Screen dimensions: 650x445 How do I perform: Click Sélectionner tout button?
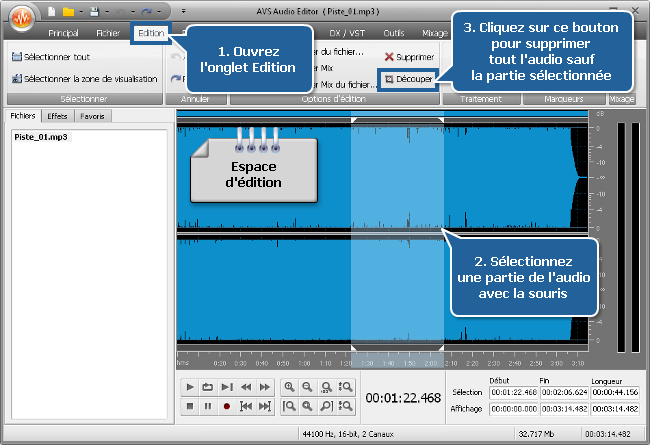pos(51,57)
